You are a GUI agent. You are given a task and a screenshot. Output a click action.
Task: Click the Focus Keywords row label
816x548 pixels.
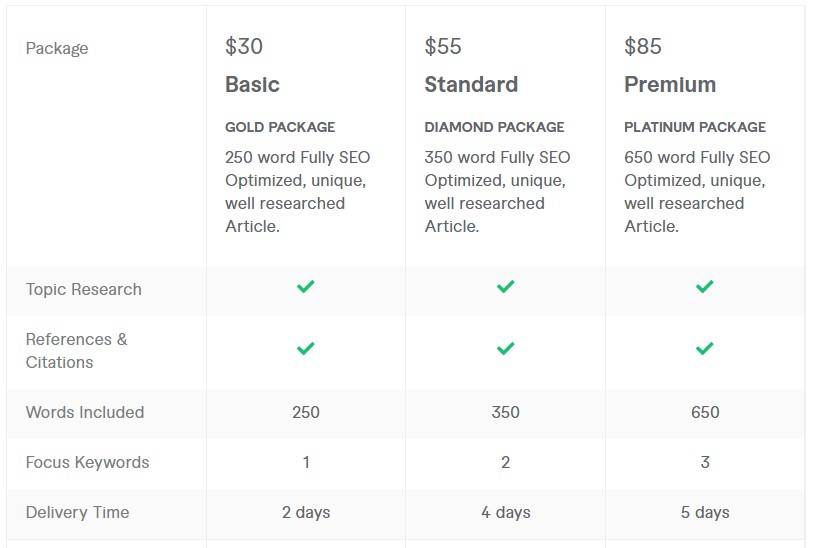[x=87, y=462]
